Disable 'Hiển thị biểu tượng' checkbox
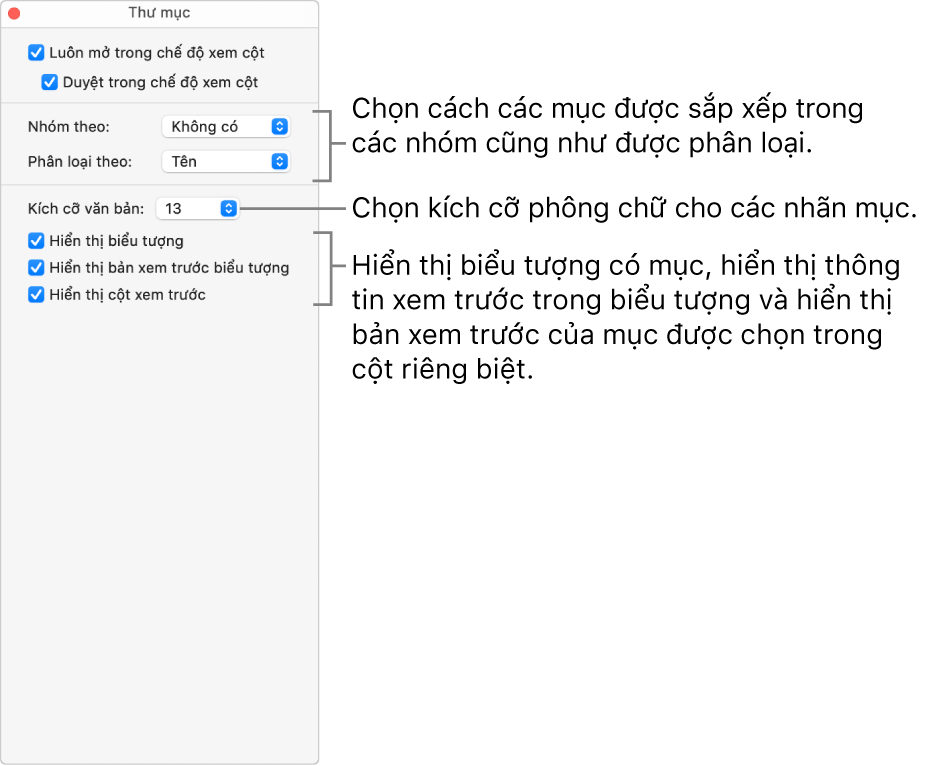The height and width of the screenshot is (766, 934). (x=36, y=241)
